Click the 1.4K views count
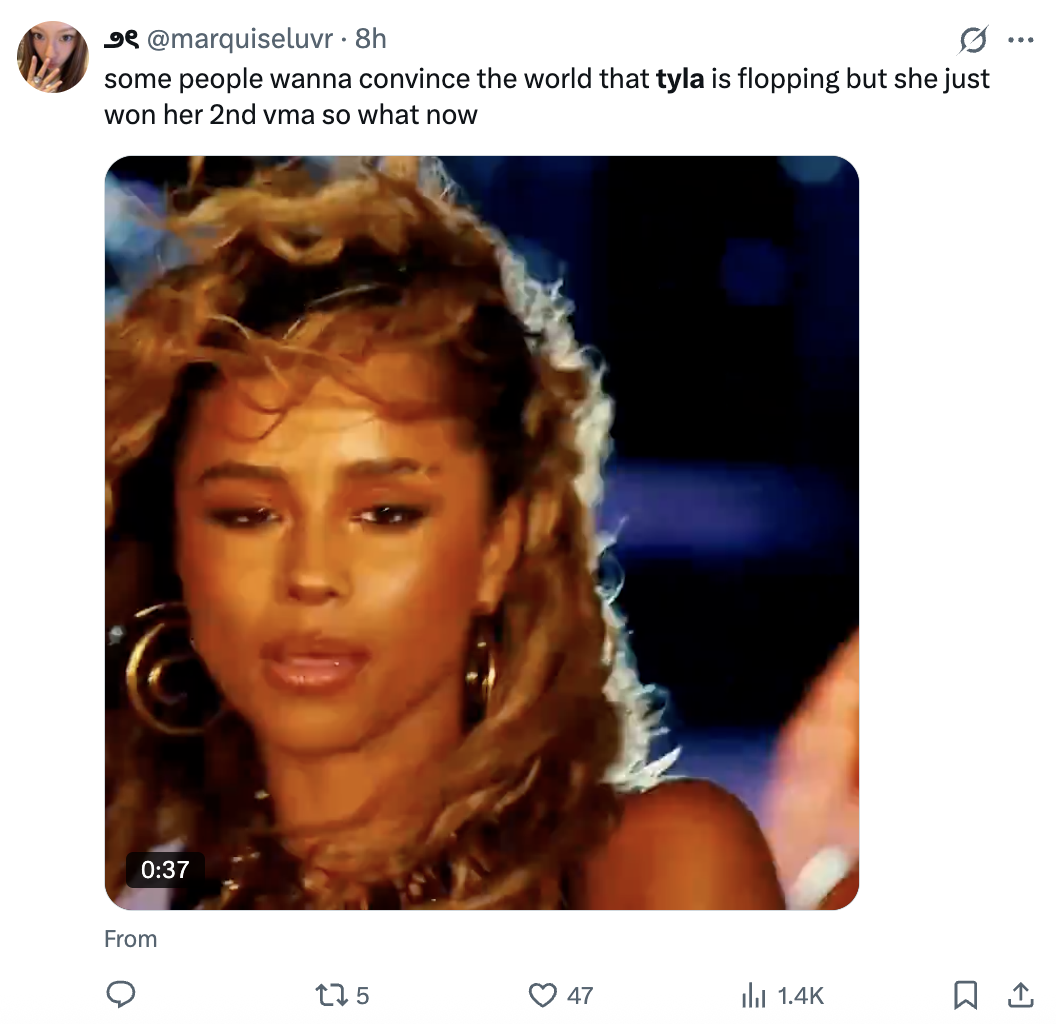The image size is (1056, 1024). tap(800, 995)
